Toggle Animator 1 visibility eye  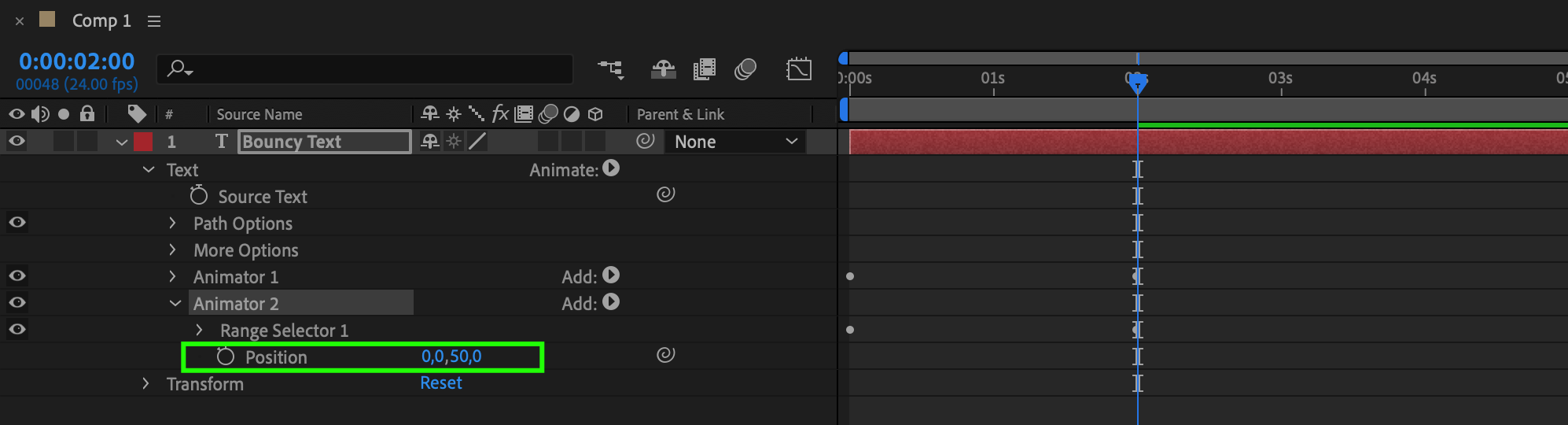[17, 276]
